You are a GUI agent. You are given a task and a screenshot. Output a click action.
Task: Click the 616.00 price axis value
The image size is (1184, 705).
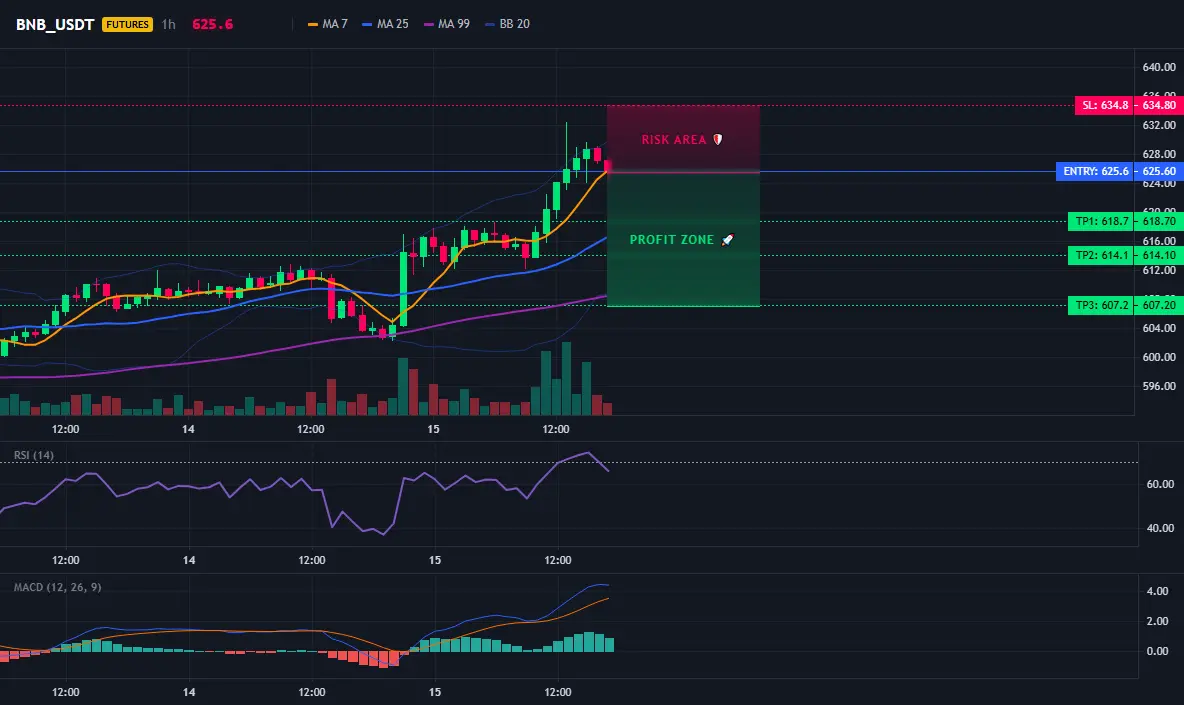click(1159, 241)
